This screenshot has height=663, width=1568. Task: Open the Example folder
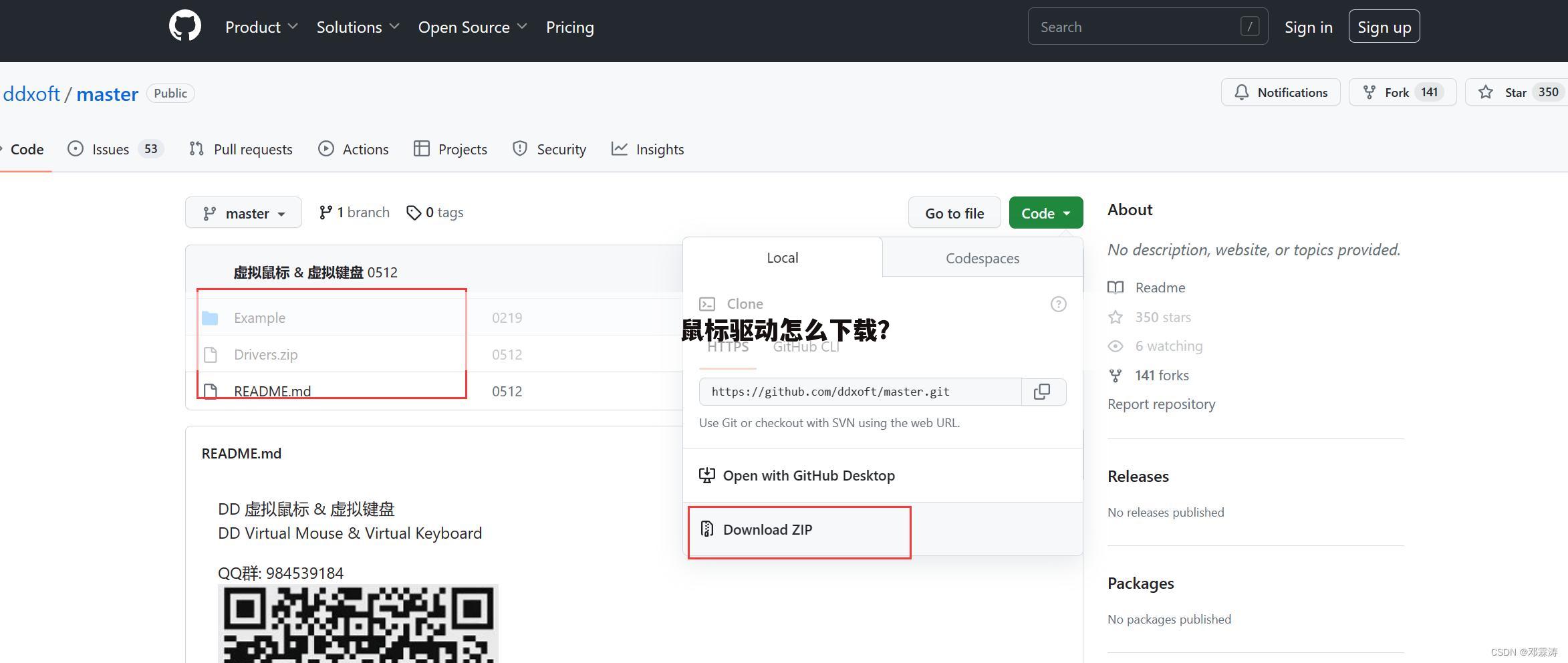(259, 318)
